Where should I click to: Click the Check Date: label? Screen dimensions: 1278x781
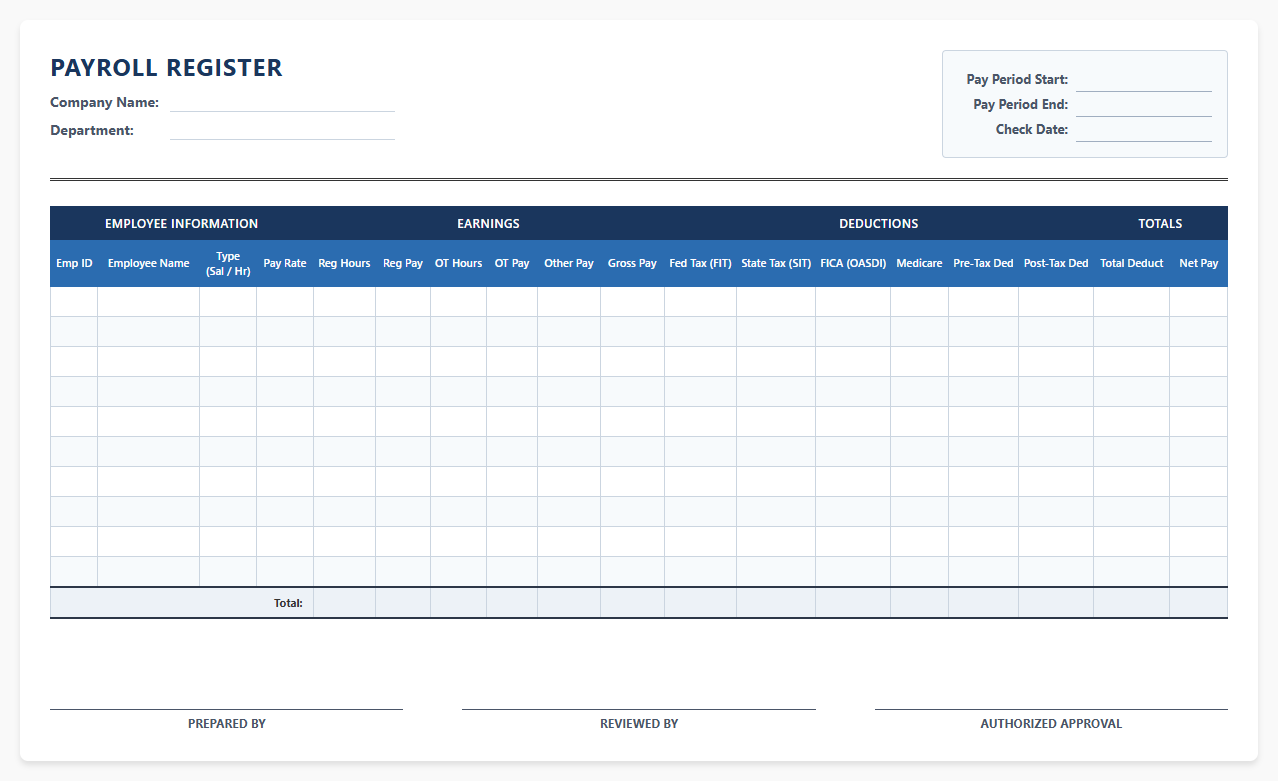(x=1032, y=130)
